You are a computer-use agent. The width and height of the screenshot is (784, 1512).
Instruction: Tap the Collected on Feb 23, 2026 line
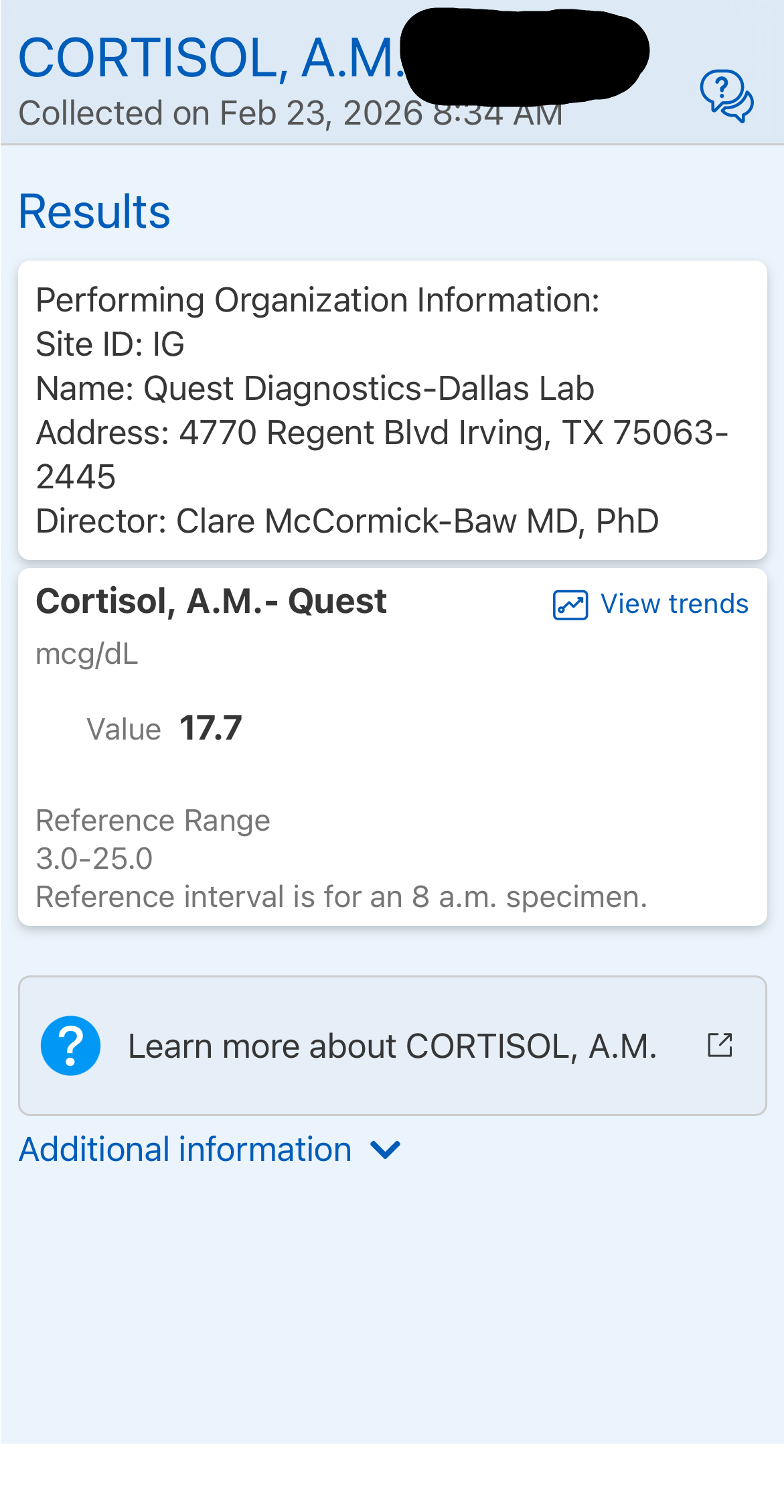[221, 113]
